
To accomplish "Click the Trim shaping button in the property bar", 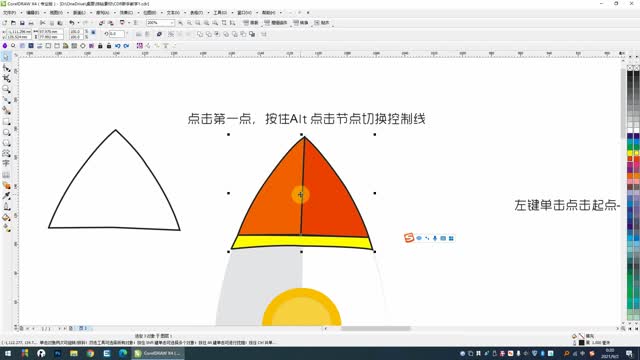I will [209, 34].
